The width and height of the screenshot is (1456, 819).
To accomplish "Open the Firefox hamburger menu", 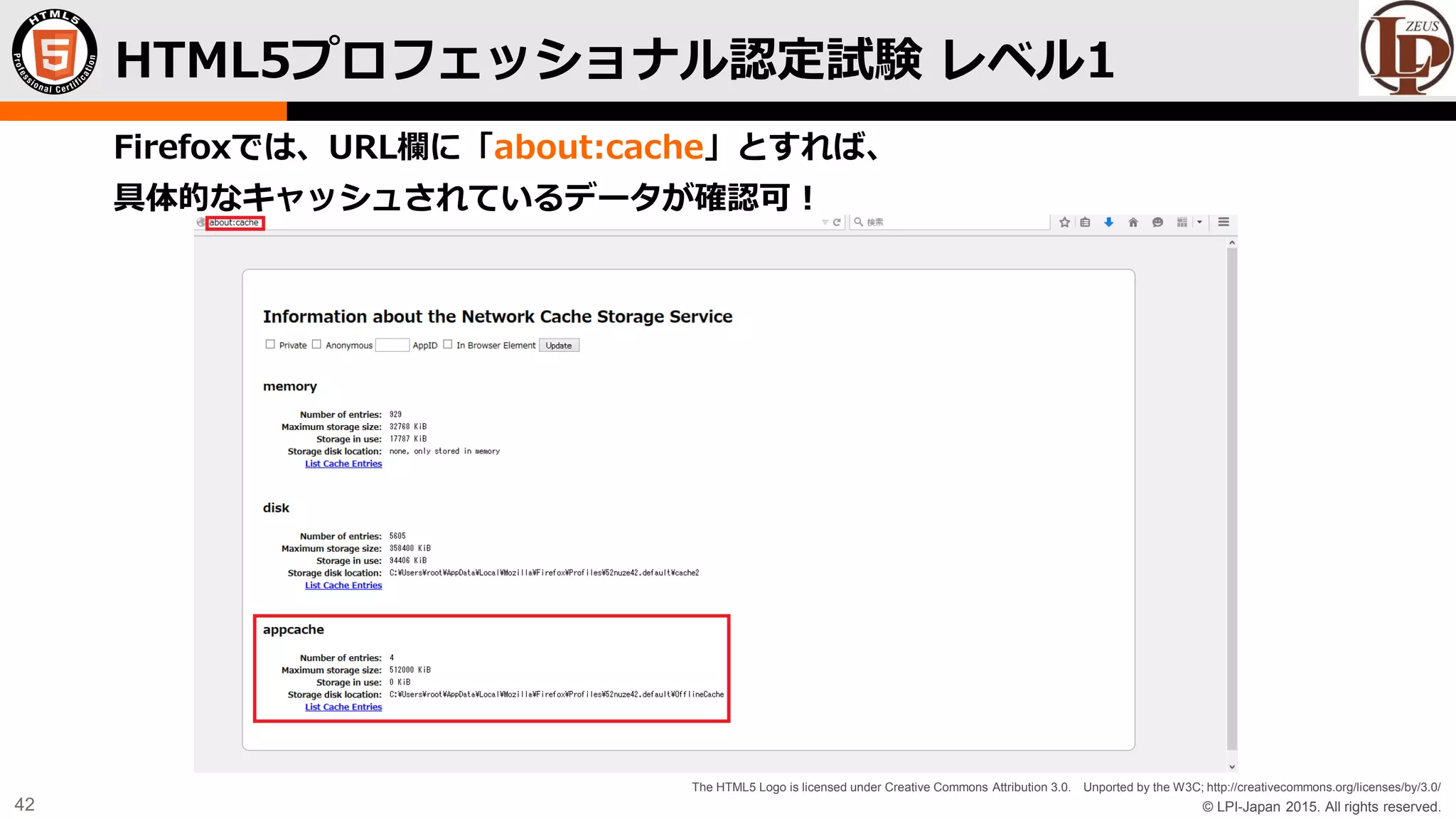I will click(x=1224, y=222).
